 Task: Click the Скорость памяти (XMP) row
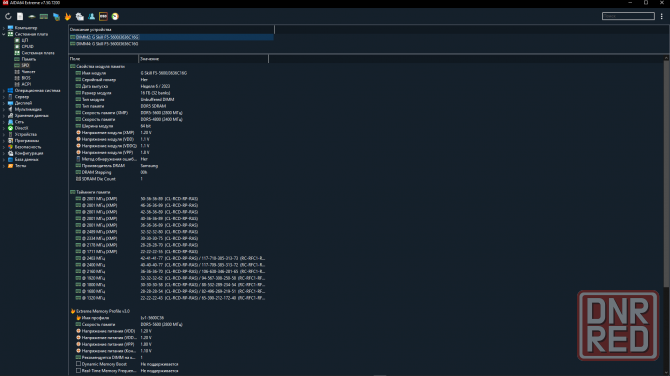169,113
